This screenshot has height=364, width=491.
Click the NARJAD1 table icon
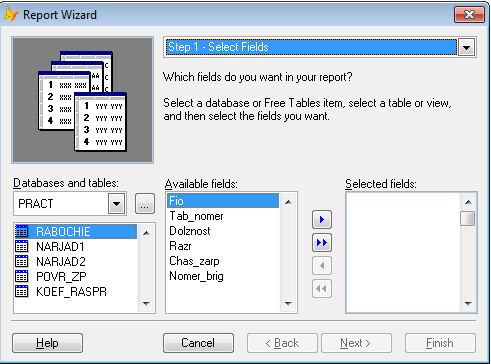click(x=22, y=246)
